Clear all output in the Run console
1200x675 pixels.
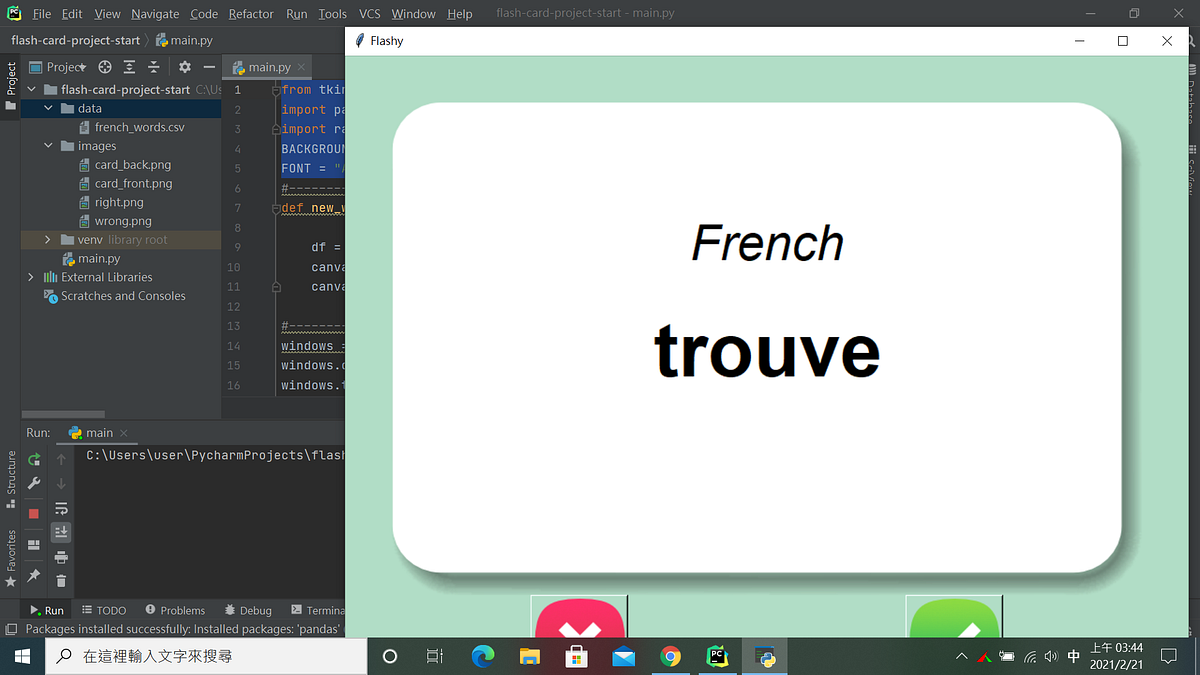[x=61, y=581]
